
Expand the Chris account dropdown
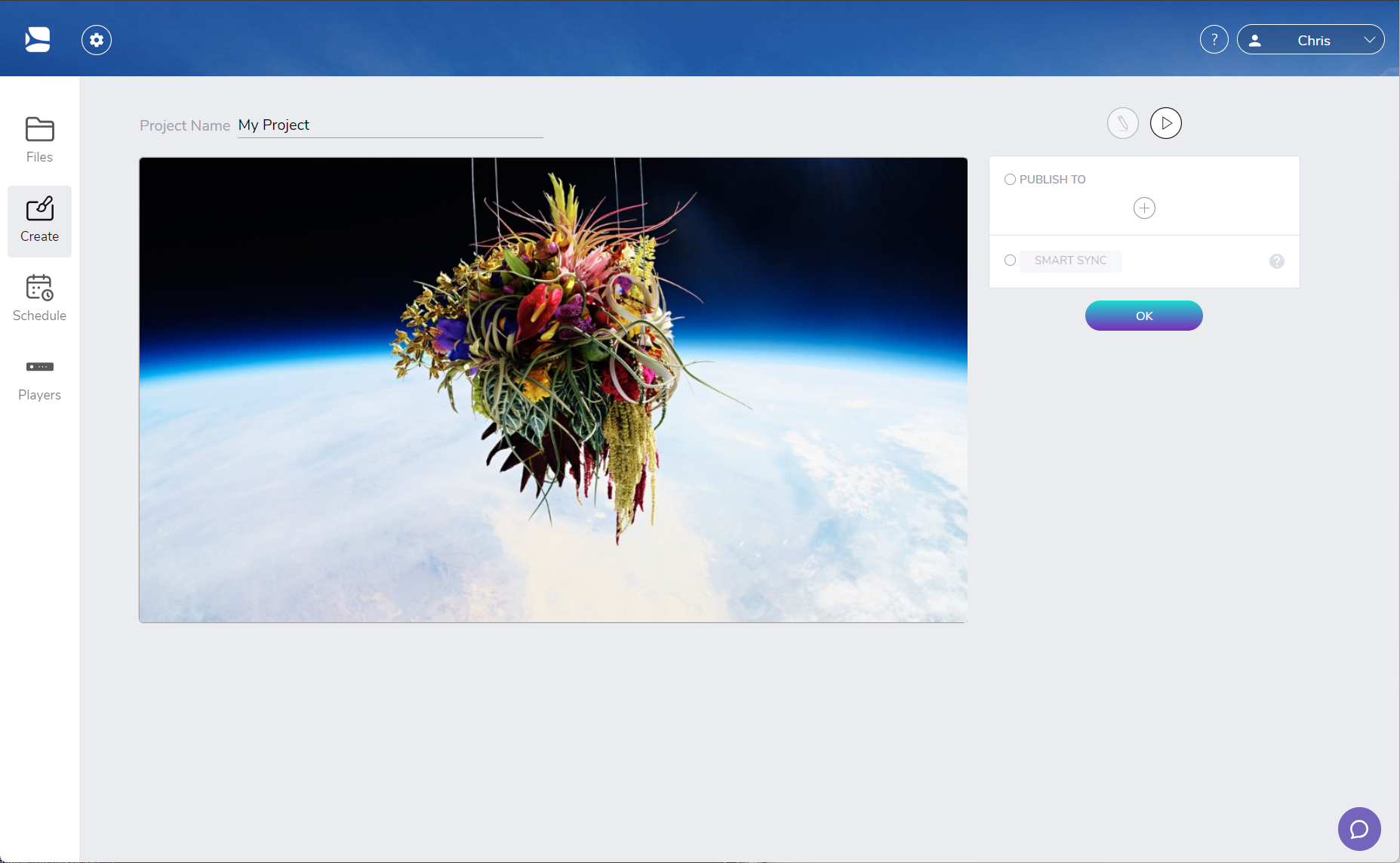1310,39
